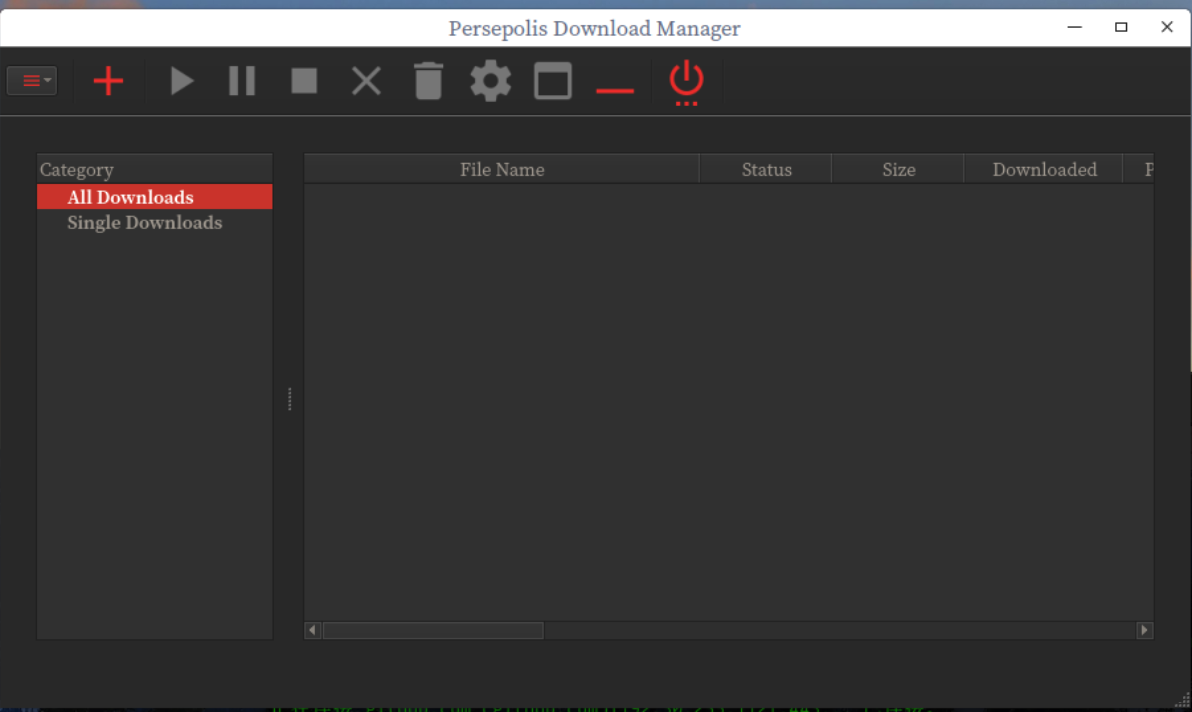Click the Stop download square icon
Viewport: 1192px width, 712px height.
tap(304, 81)
